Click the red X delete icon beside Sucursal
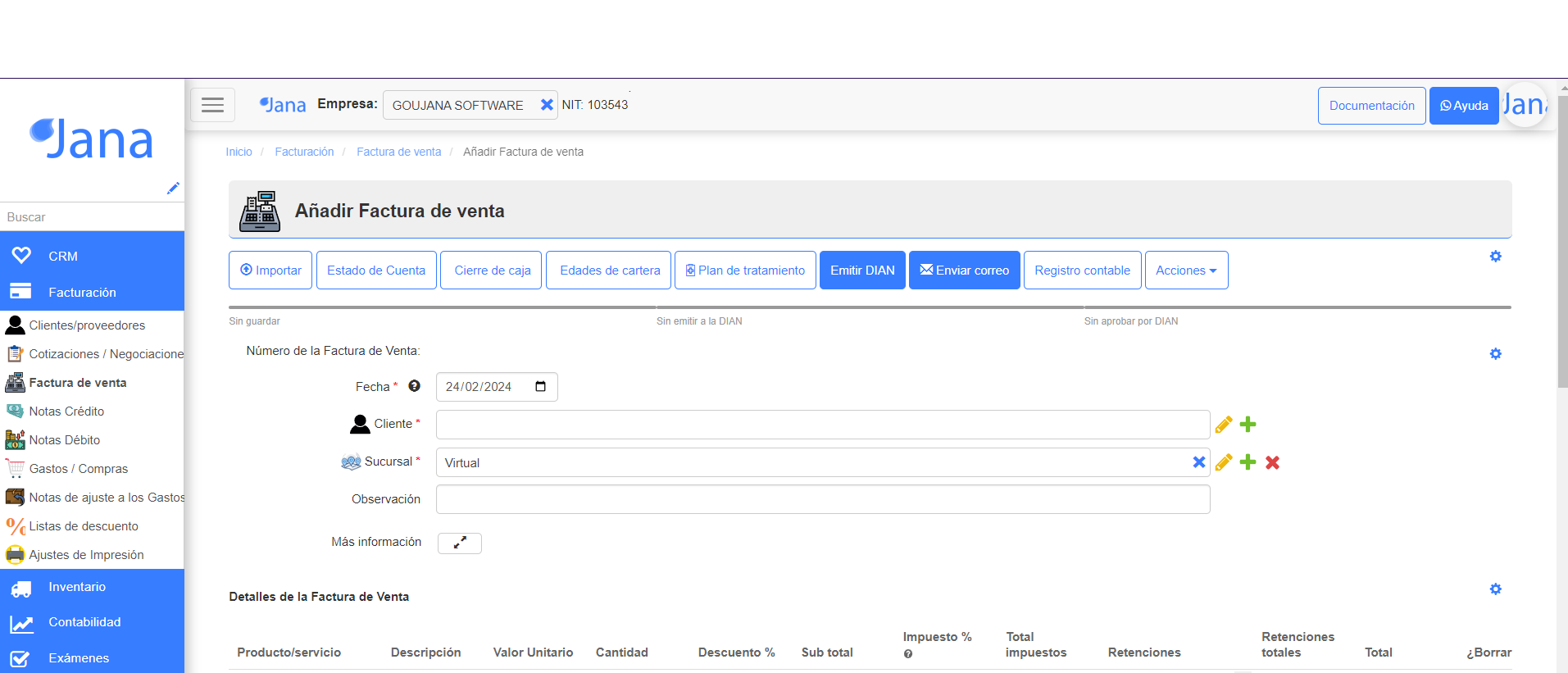 click(x=1272, y=463)
